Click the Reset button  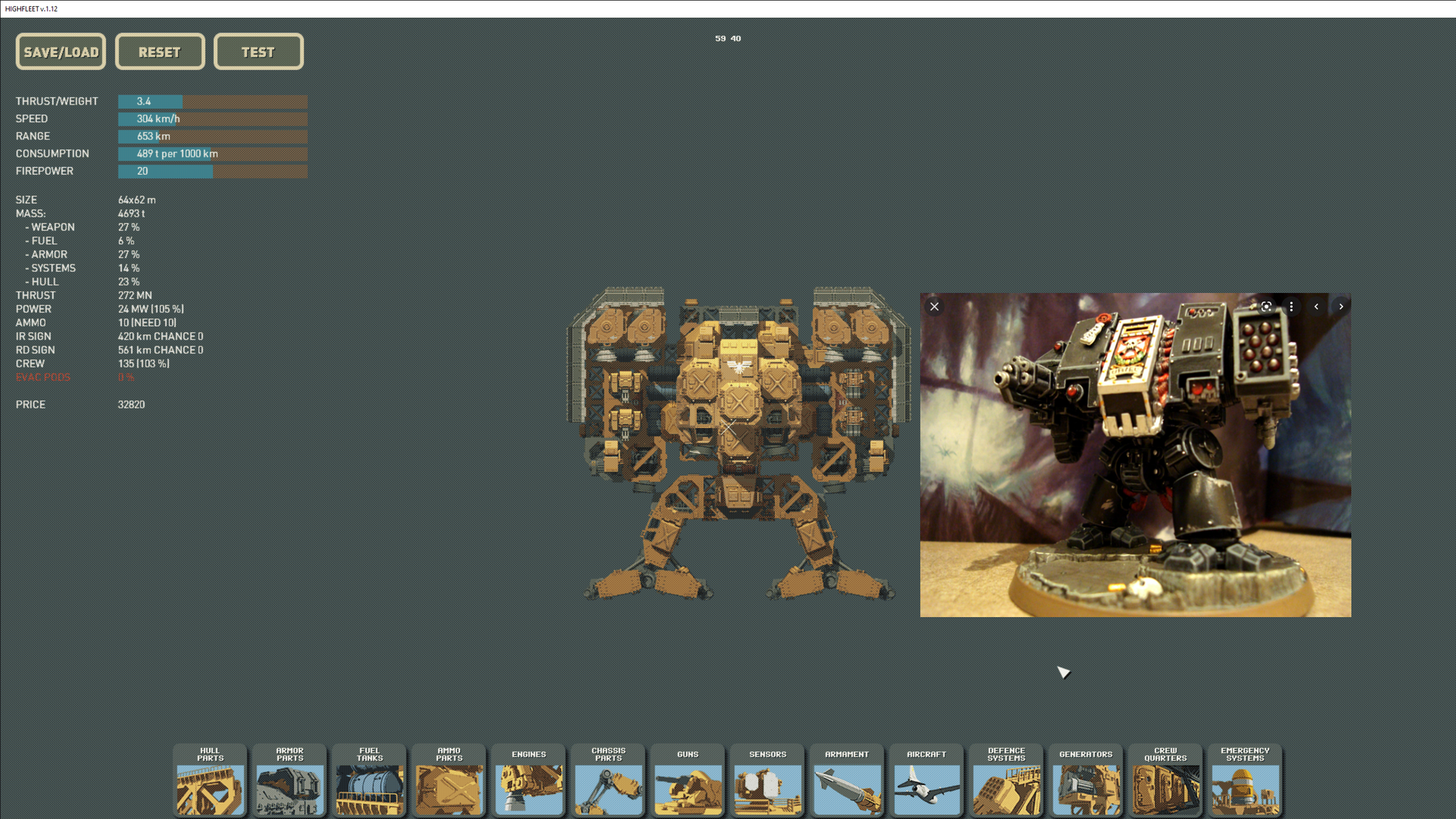(x=160, y=52)
